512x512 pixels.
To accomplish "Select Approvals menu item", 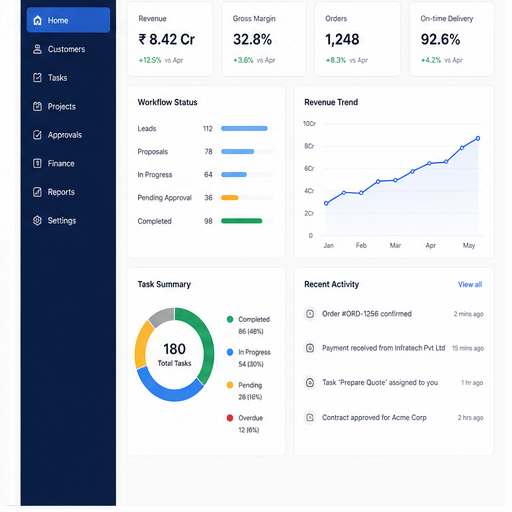I will click(68, 135).
